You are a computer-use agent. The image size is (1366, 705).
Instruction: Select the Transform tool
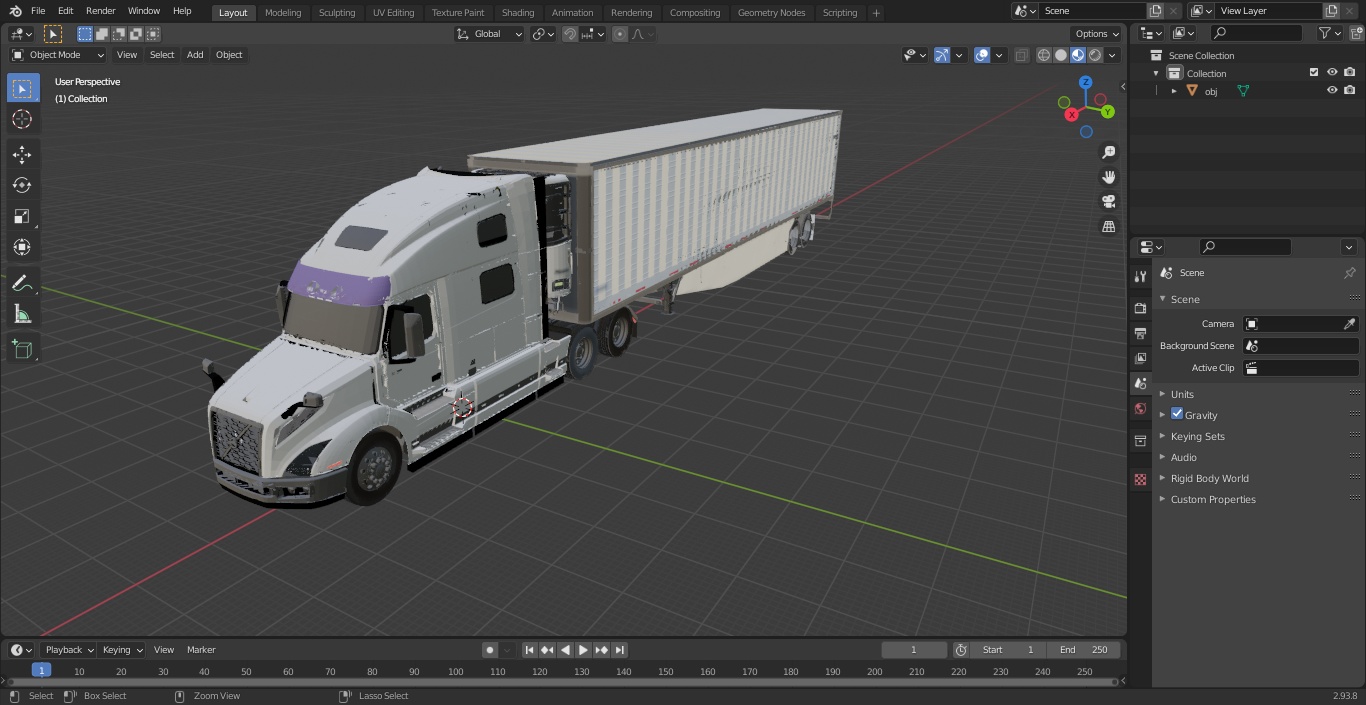pos(22,247)
